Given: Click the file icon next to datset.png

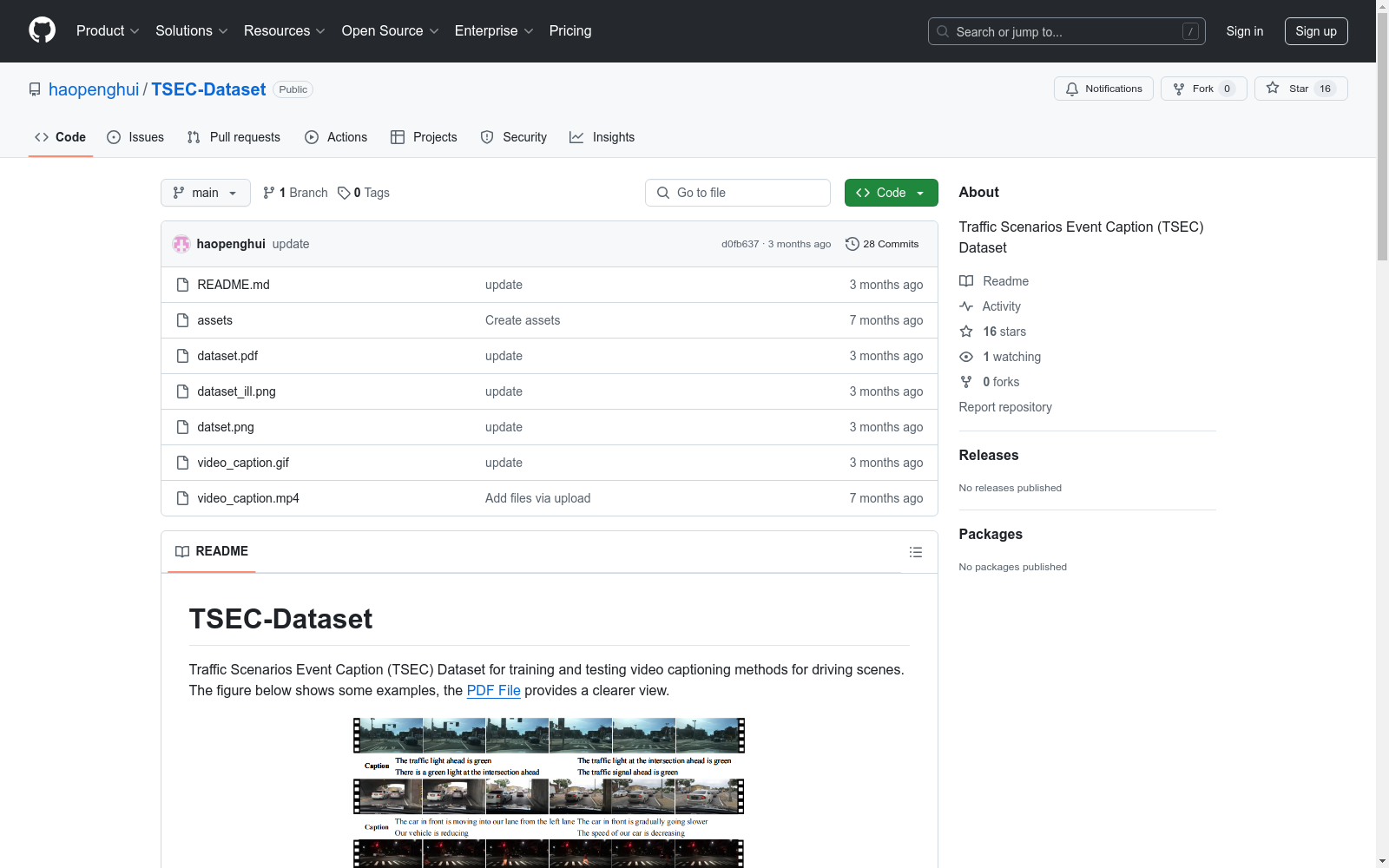Looking at the screenshot, I should click(182, 427).
